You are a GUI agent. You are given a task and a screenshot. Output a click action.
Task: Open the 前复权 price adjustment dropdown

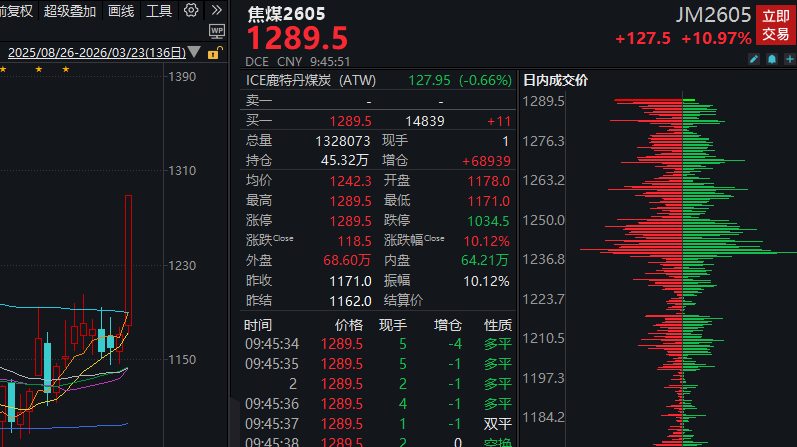16,11
